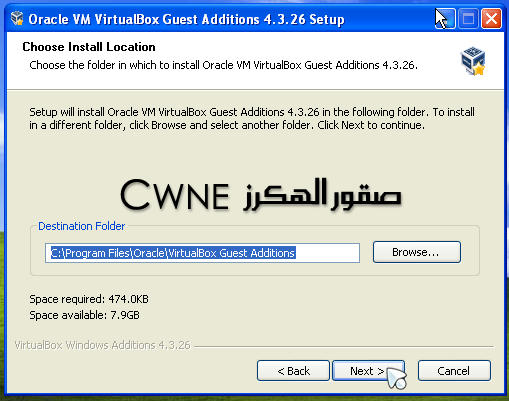Click the Arabic watermark text

click(322, 195)
